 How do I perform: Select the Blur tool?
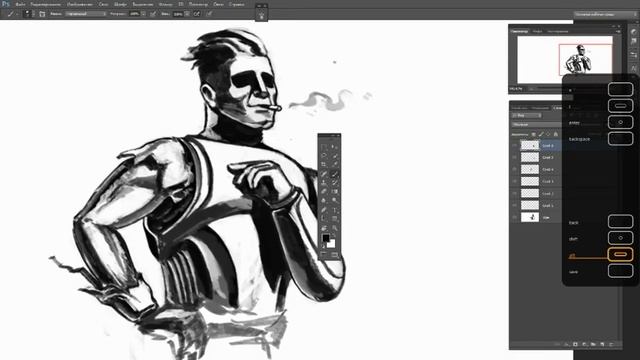323,200
